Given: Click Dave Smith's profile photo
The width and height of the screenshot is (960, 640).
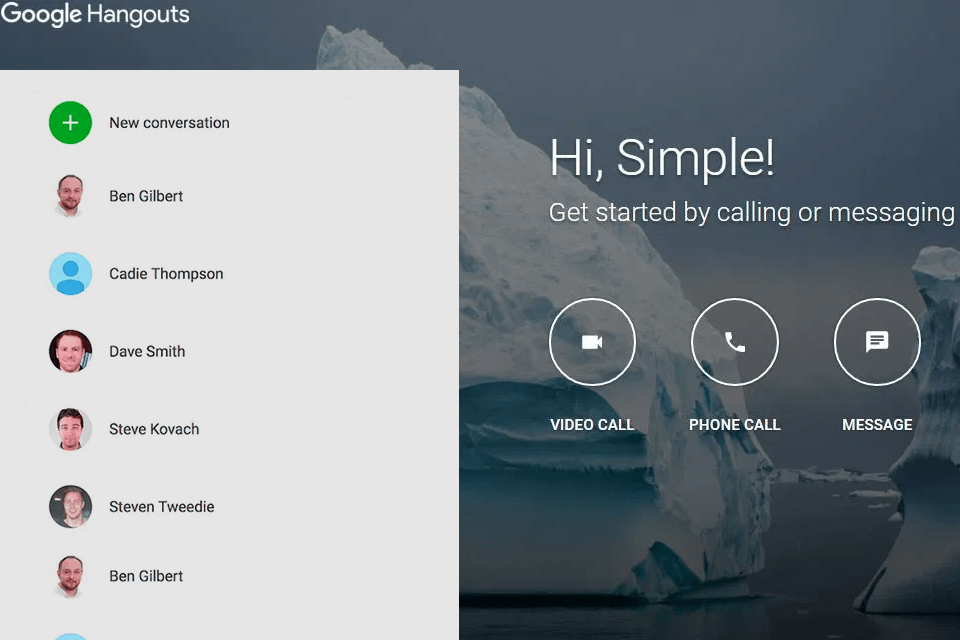Looking at the screenshot, I should [70, 352].
